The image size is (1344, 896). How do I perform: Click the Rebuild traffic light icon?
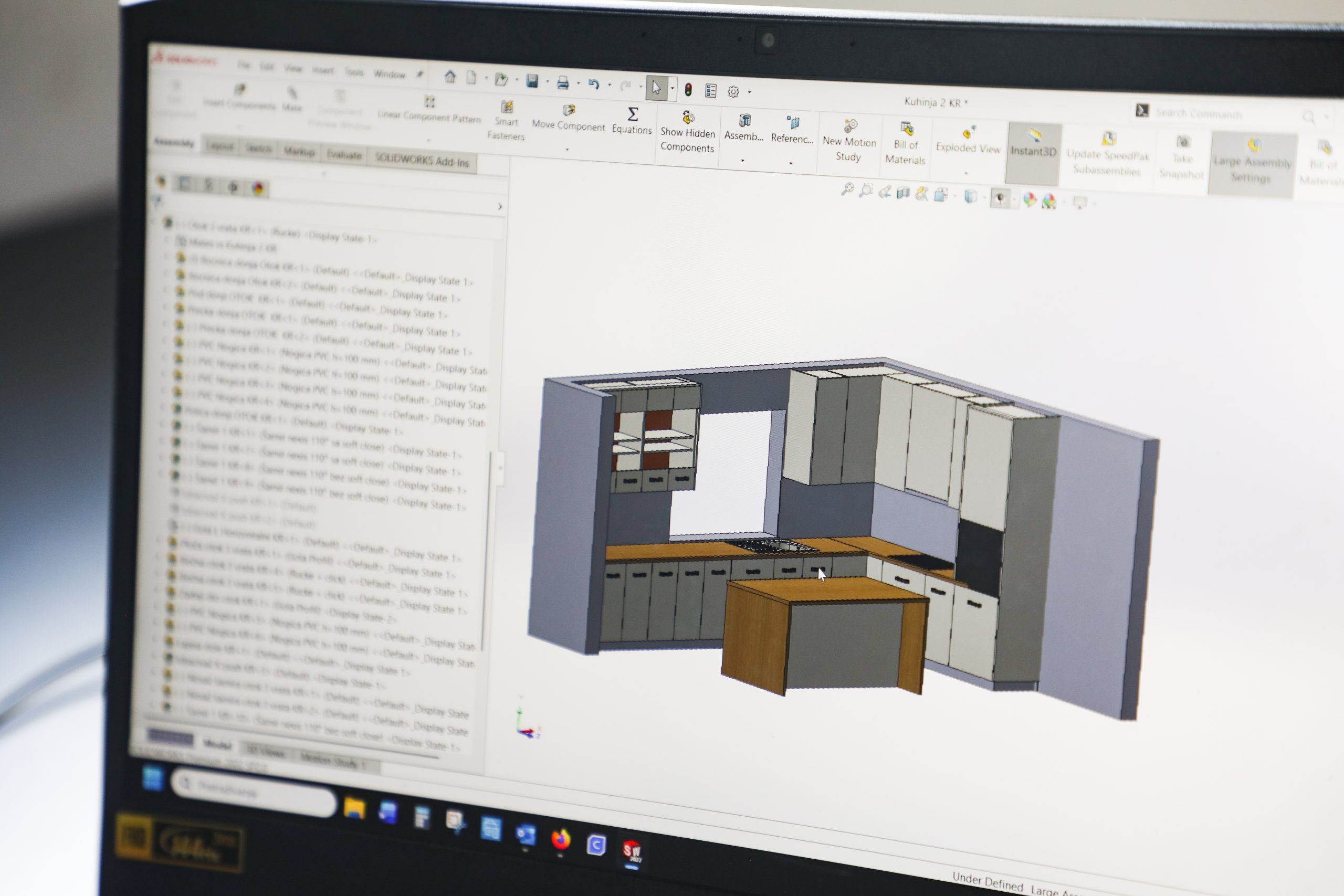click(689, 90)
